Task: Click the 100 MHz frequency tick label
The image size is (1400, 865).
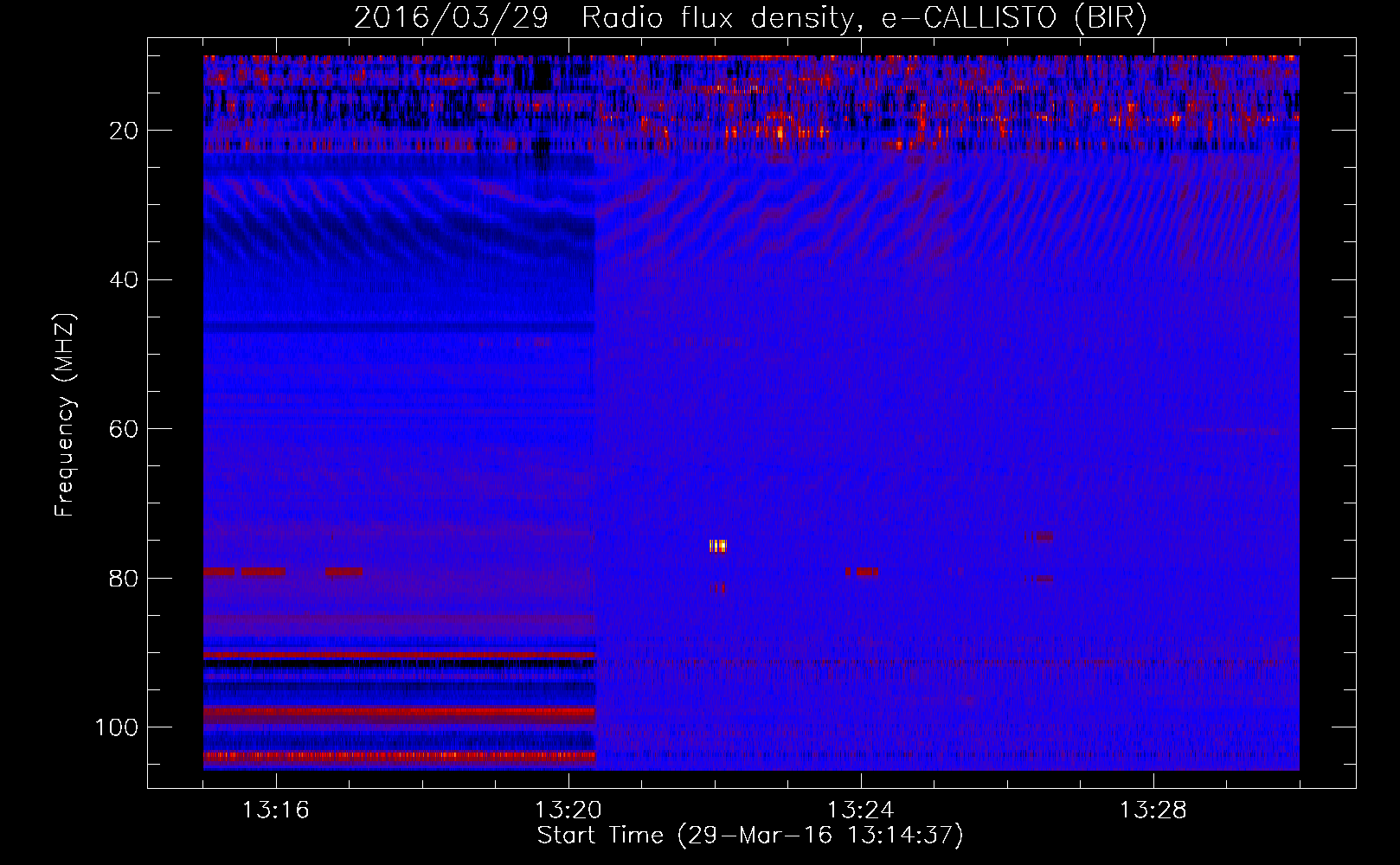Action: [118, 727]
